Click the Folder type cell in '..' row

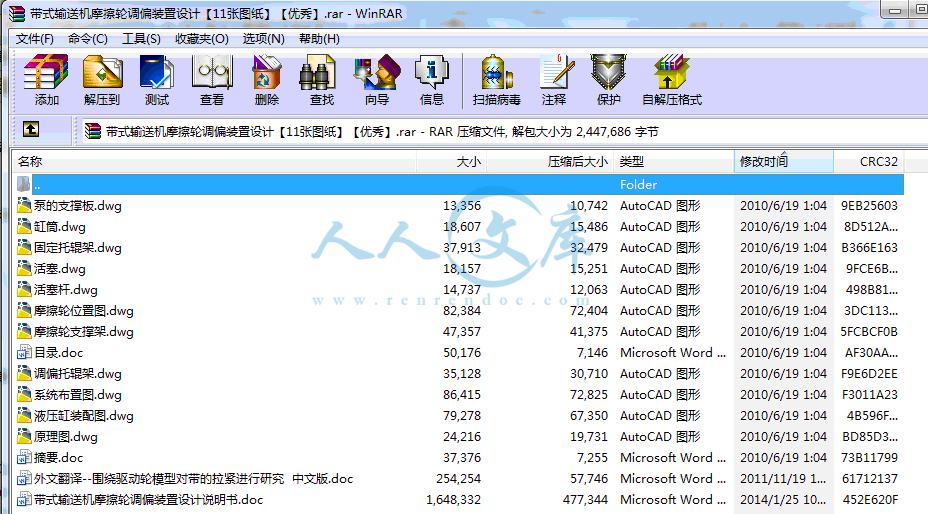pyautogui.click(x=639, y=184)
